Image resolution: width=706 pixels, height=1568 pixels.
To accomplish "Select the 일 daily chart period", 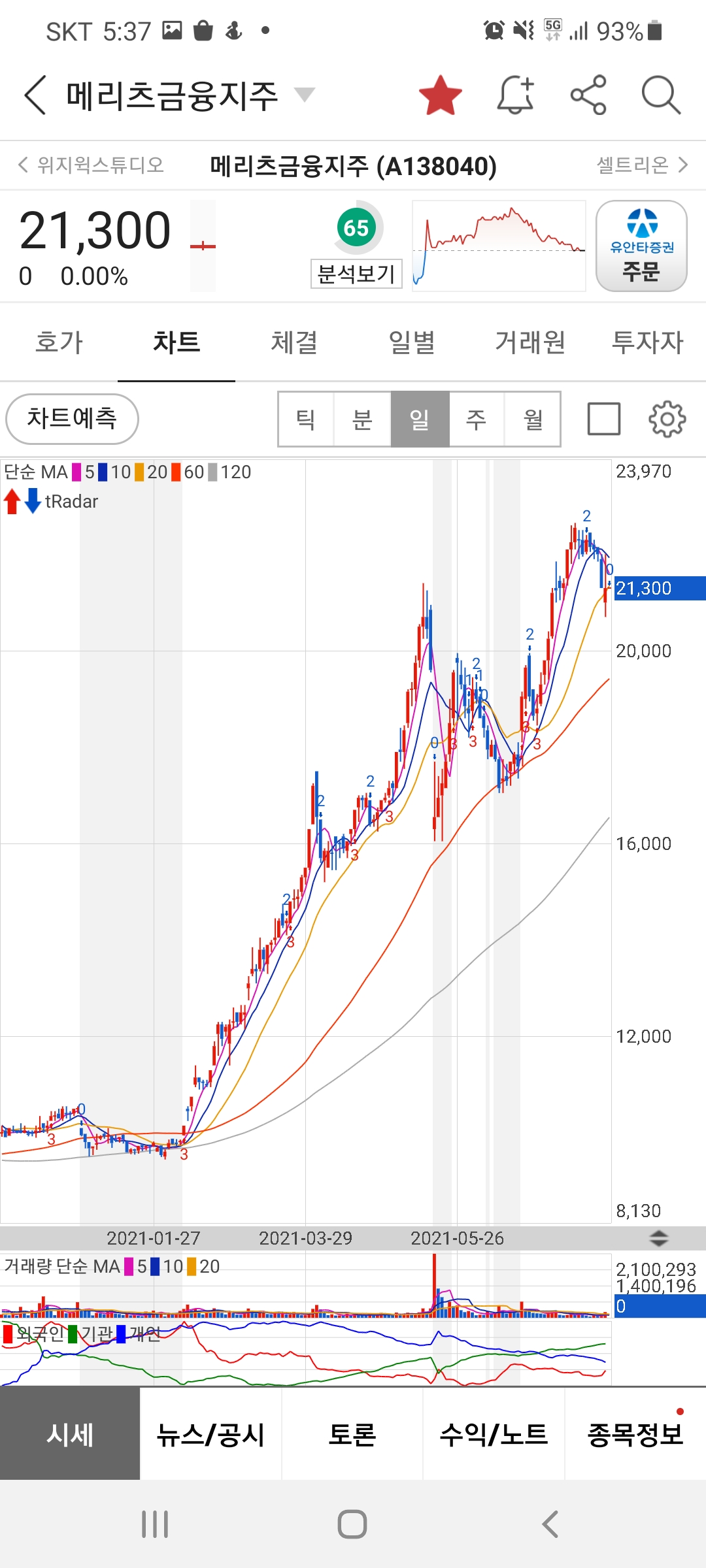I will point(420,419).
